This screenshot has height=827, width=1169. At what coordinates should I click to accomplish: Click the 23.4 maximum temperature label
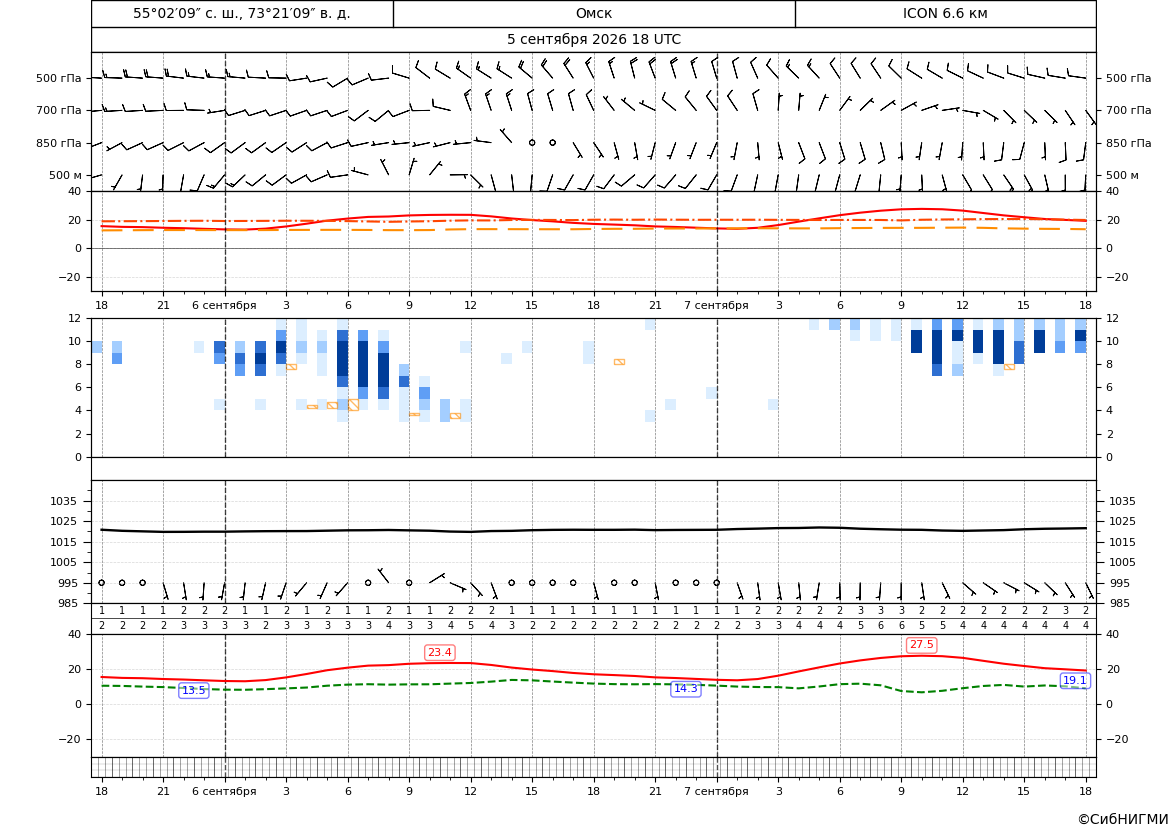pos(439,653)
